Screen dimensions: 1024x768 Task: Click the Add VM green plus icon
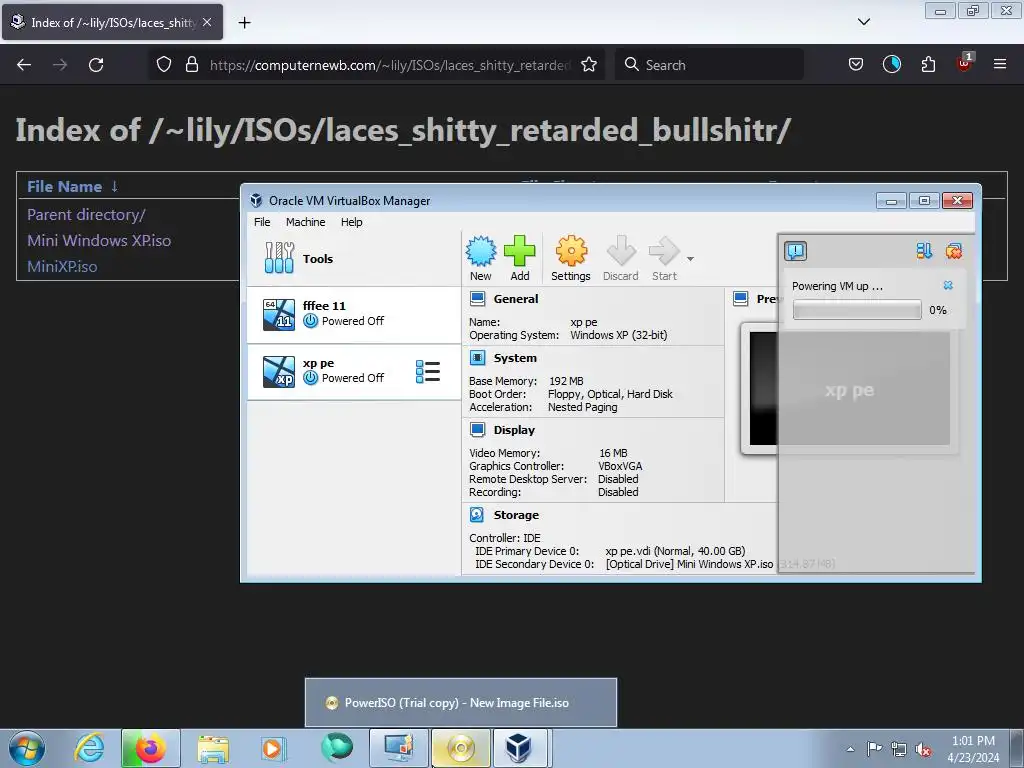[x=520, y=259]
